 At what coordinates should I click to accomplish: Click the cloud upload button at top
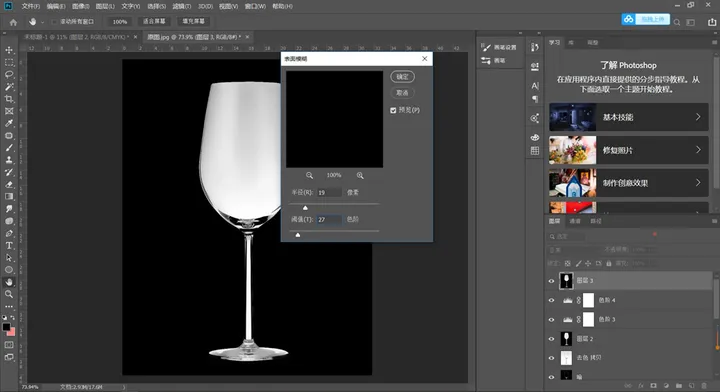click(645, 19)
